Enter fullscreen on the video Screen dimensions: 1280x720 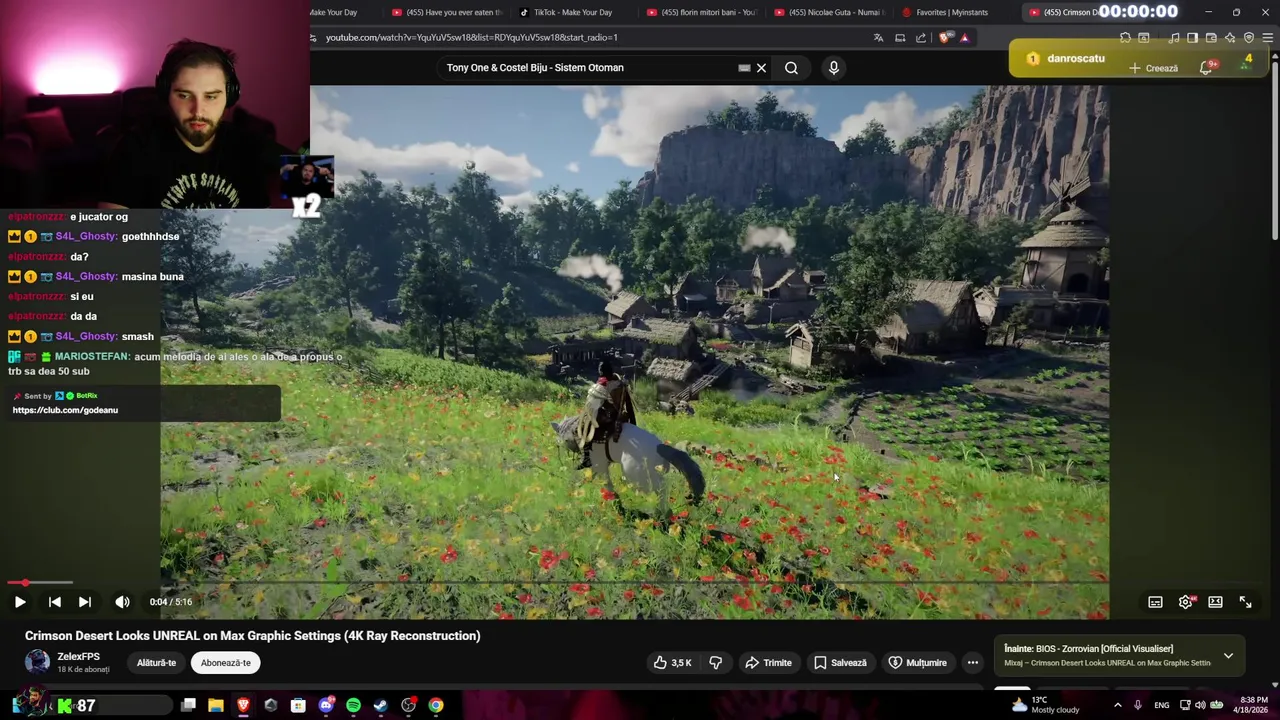[x=1245, y=602]
